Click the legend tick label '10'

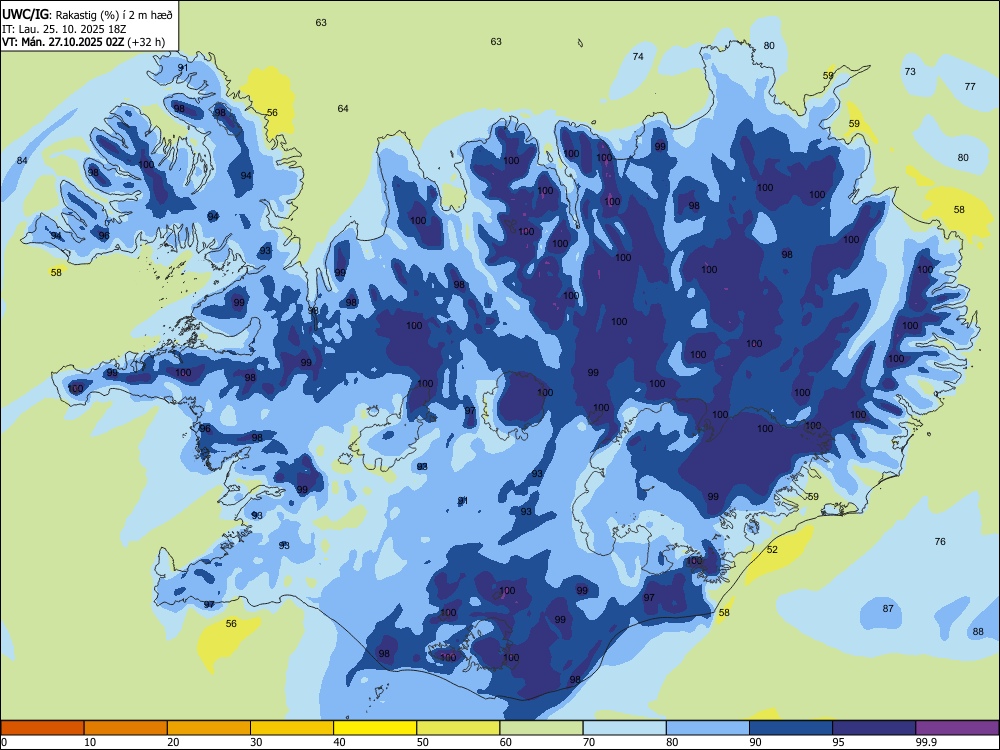click(x=90, y=742)
